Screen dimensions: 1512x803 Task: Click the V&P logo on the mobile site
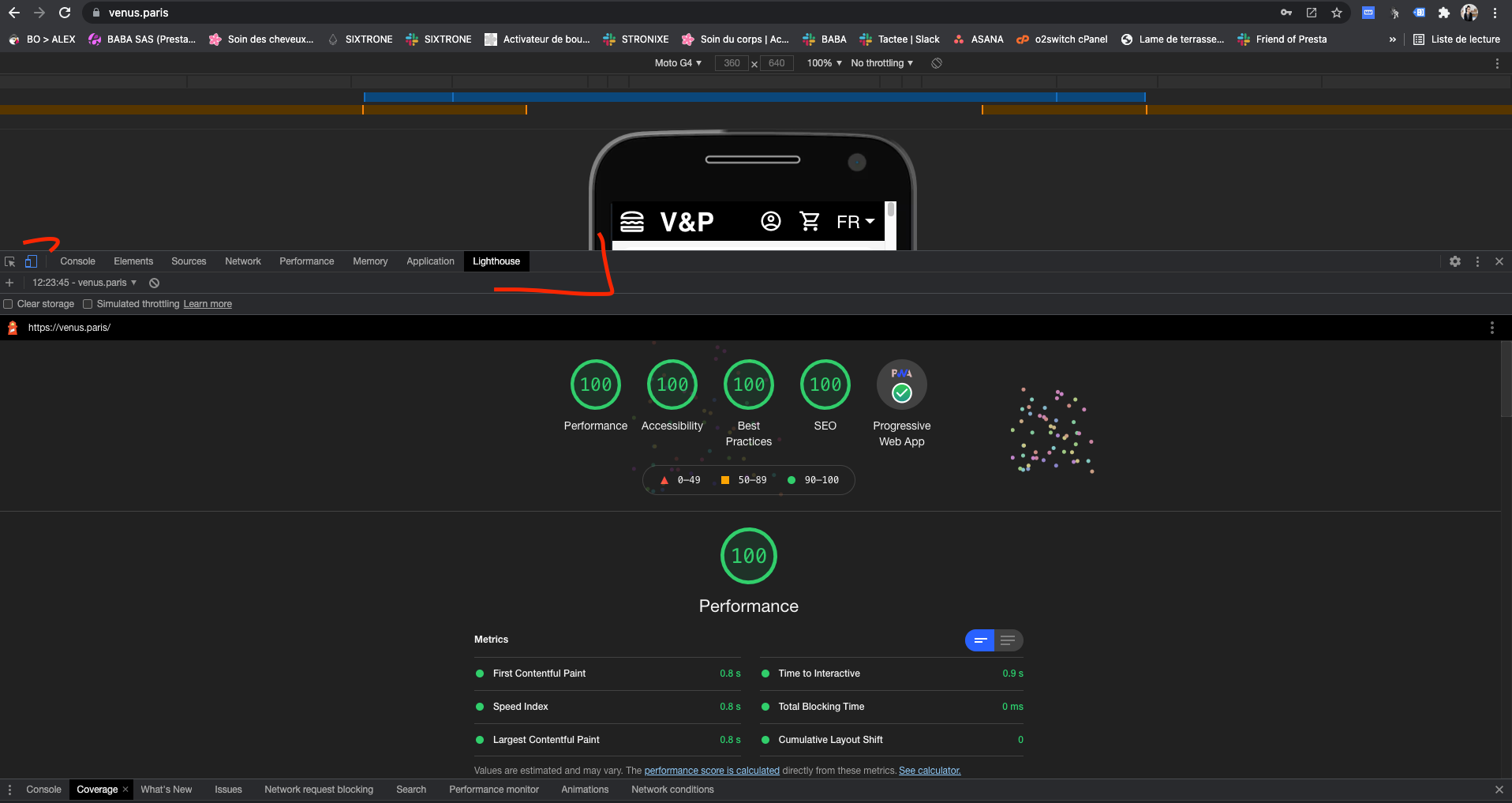pos(687,222)
